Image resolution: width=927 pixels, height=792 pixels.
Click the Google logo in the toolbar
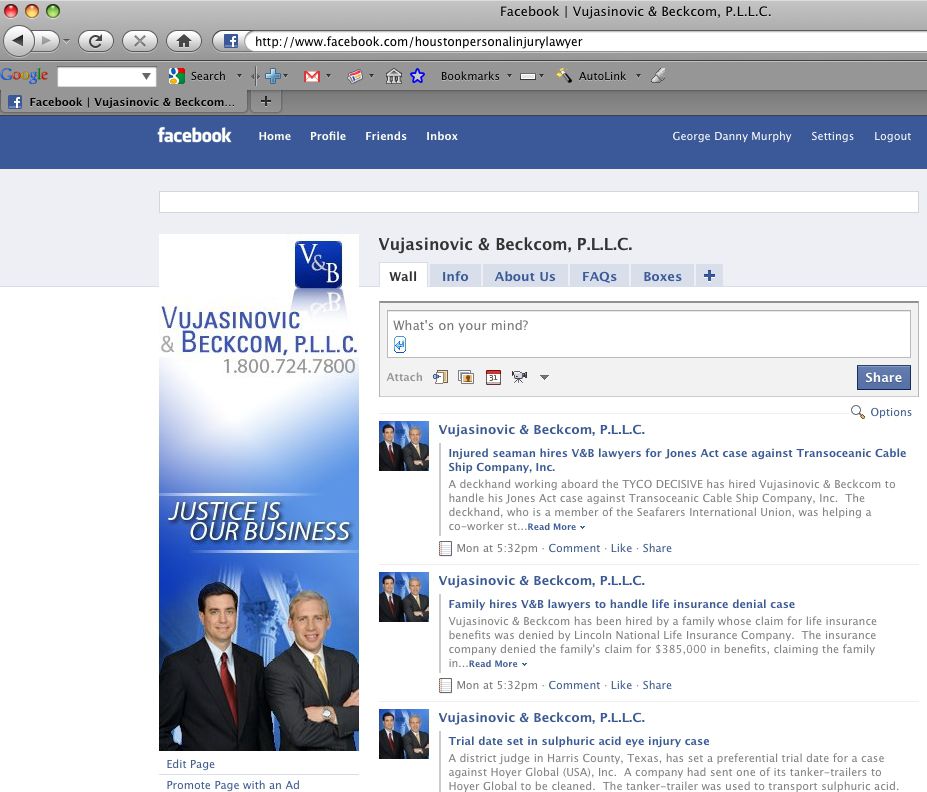pyautogui.click(x=24, y=75)
